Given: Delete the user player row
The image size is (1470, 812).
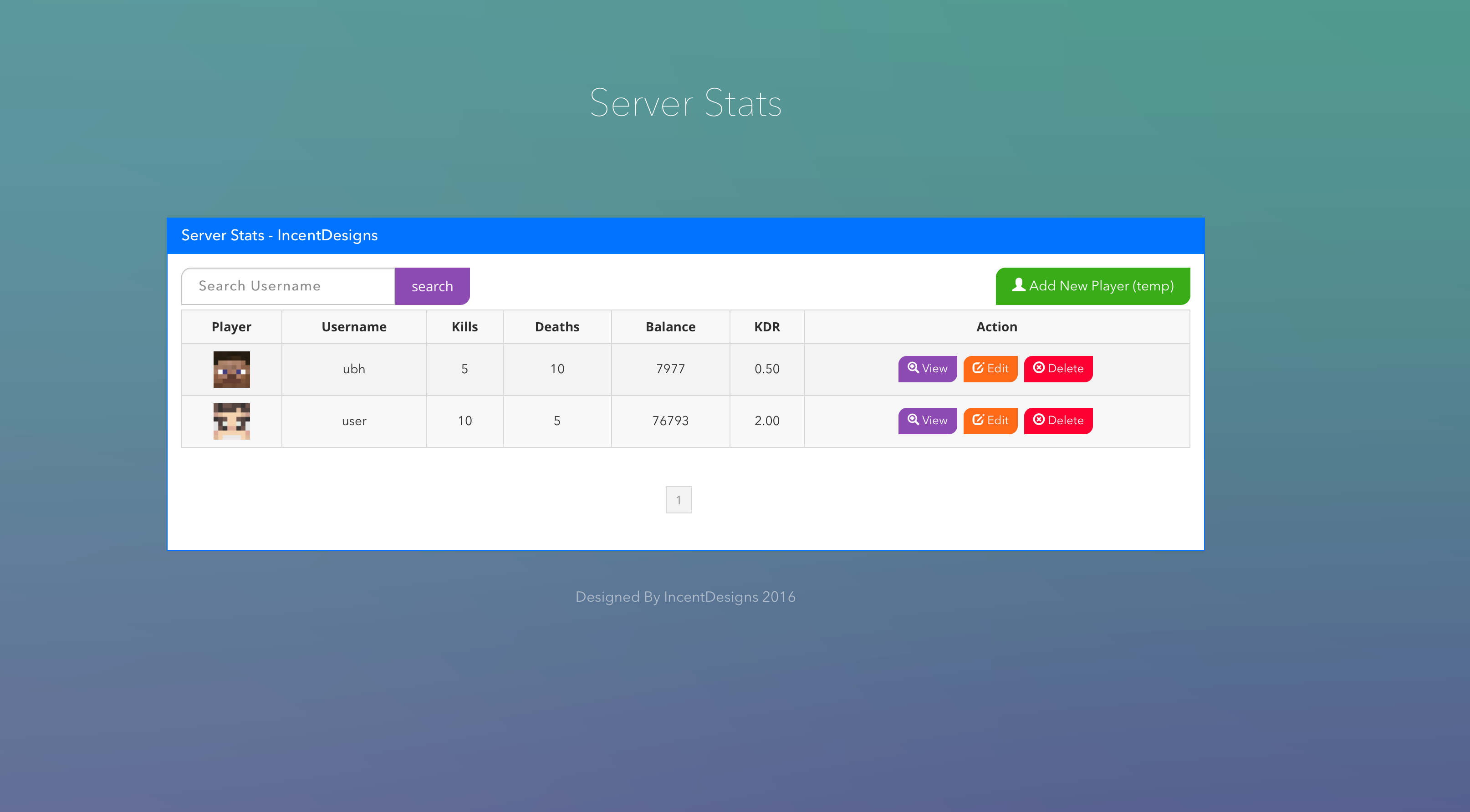Looking at the screenshot, I should point(1058,421).
